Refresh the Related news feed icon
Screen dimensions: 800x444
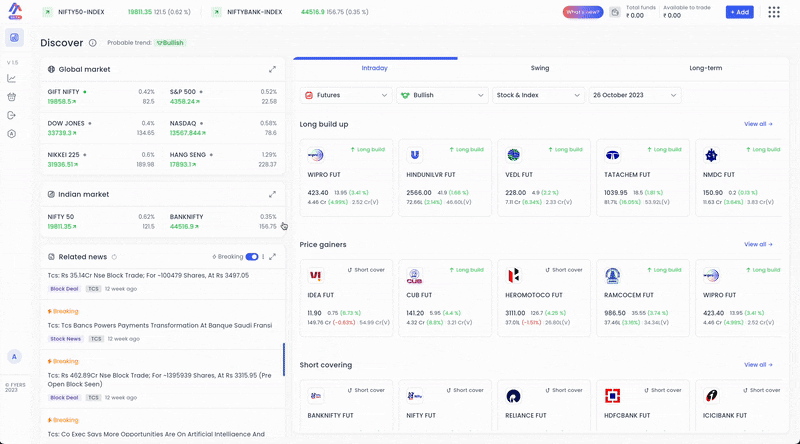(114, 257)
